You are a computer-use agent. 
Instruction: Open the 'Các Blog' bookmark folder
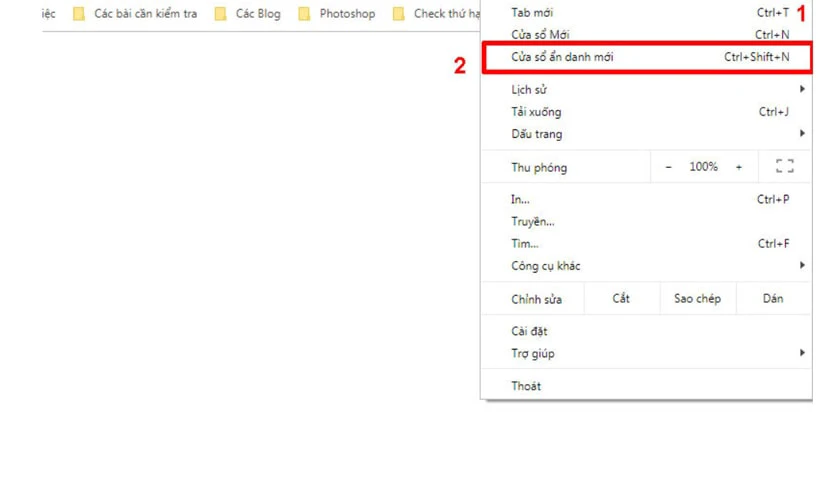coord(248,13)
